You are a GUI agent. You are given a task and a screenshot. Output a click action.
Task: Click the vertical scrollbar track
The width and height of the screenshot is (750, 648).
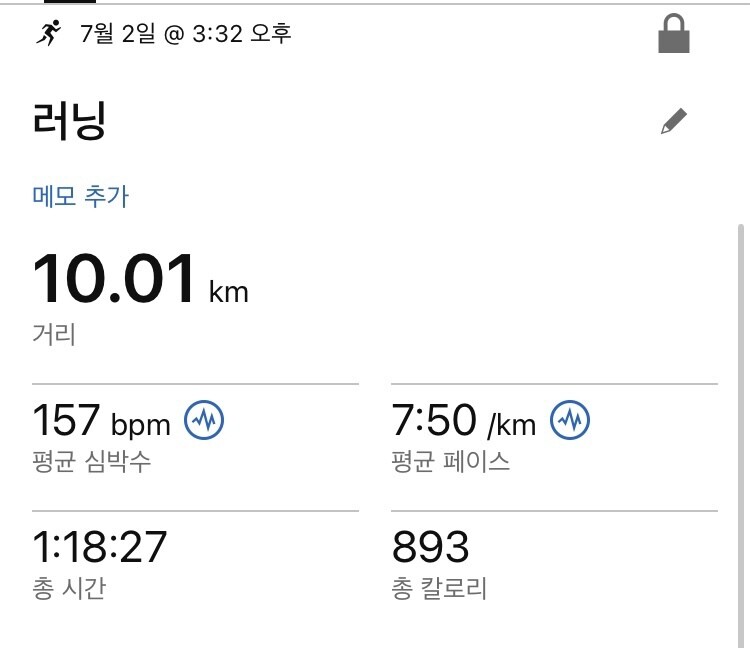[741, 435]
